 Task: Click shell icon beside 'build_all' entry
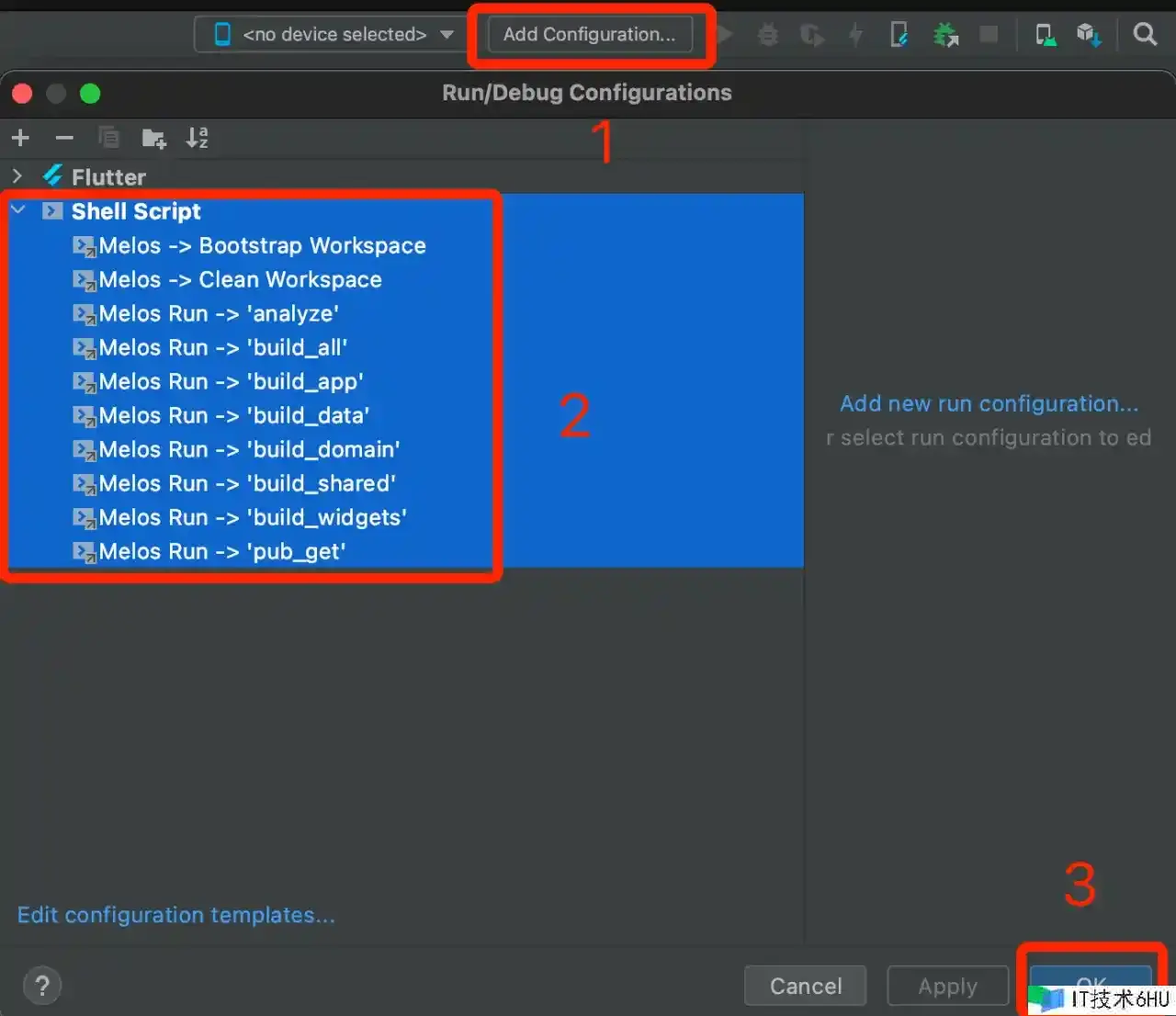85,348
